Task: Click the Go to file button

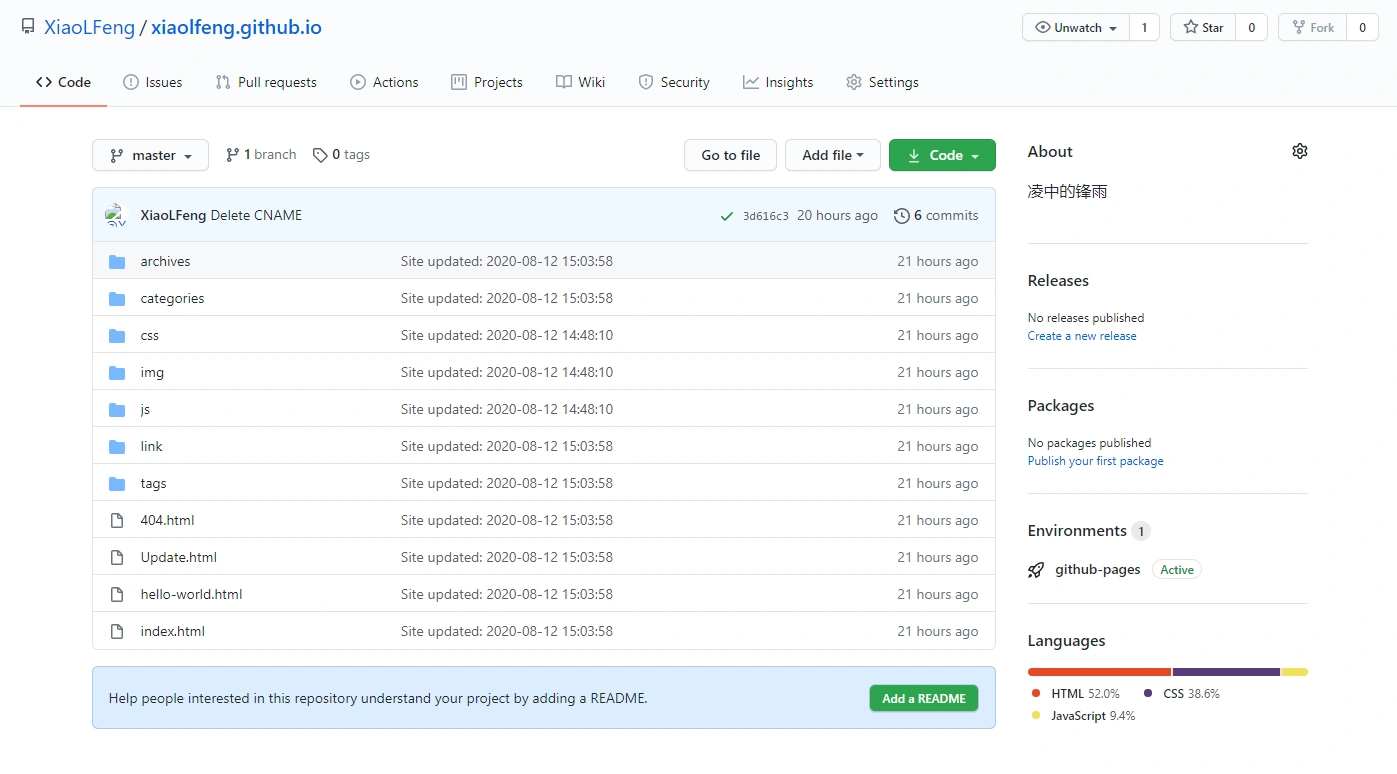Action: coord(731,155)
